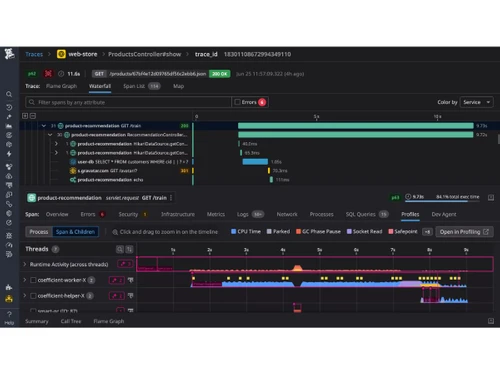Expand the coefficient-worker-X thread row
The width and height of the screenshot is (500, 375).
coord(24,280)
